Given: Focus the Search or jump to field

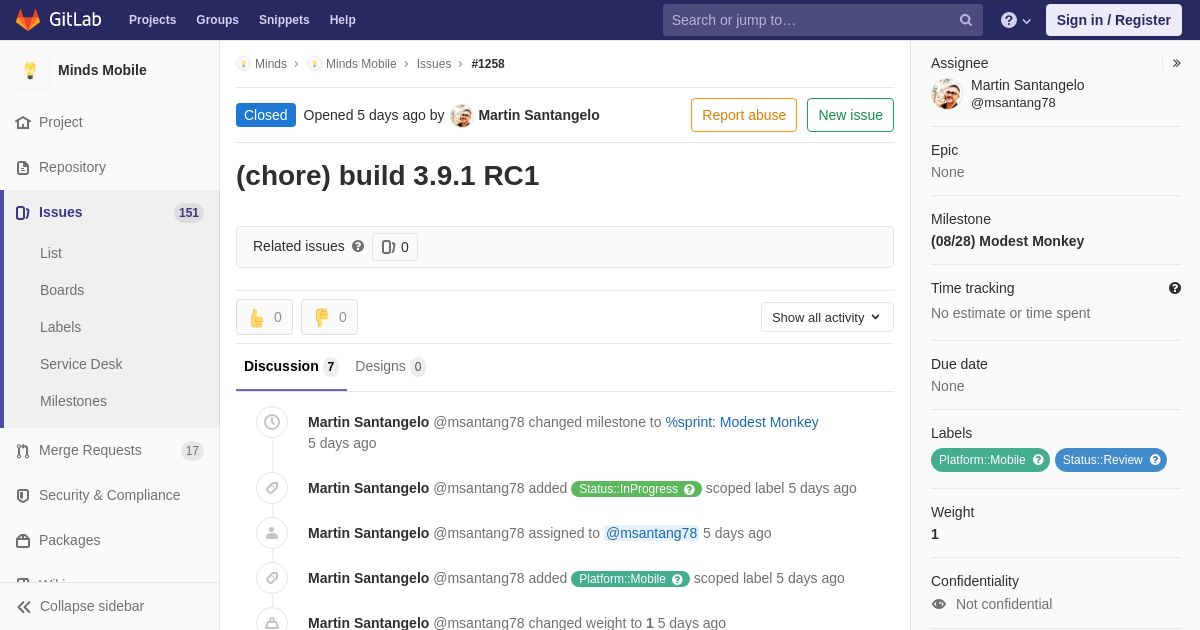Looking at the screenshot, I should point(810,20).
